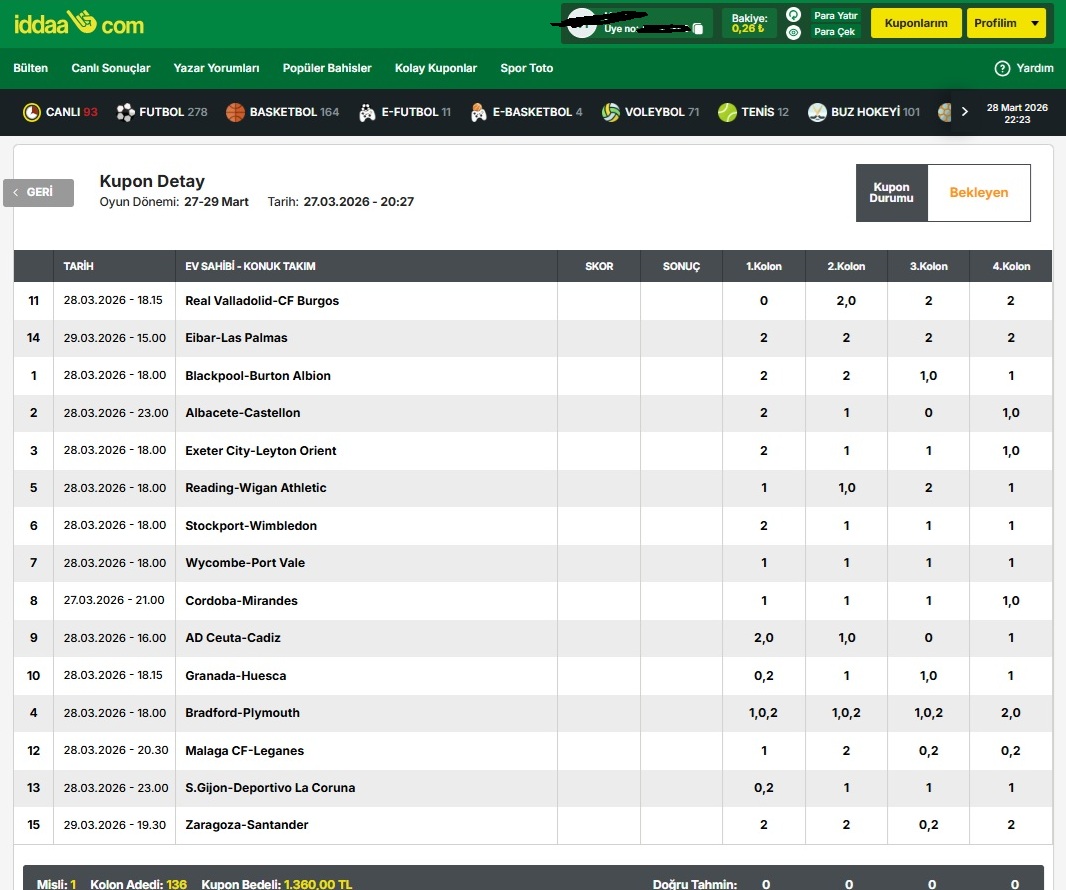Viewport: 1066px width, 890px height.
Task: Select the BASKETBOL ball icon
Action: [x=235, y=112]
